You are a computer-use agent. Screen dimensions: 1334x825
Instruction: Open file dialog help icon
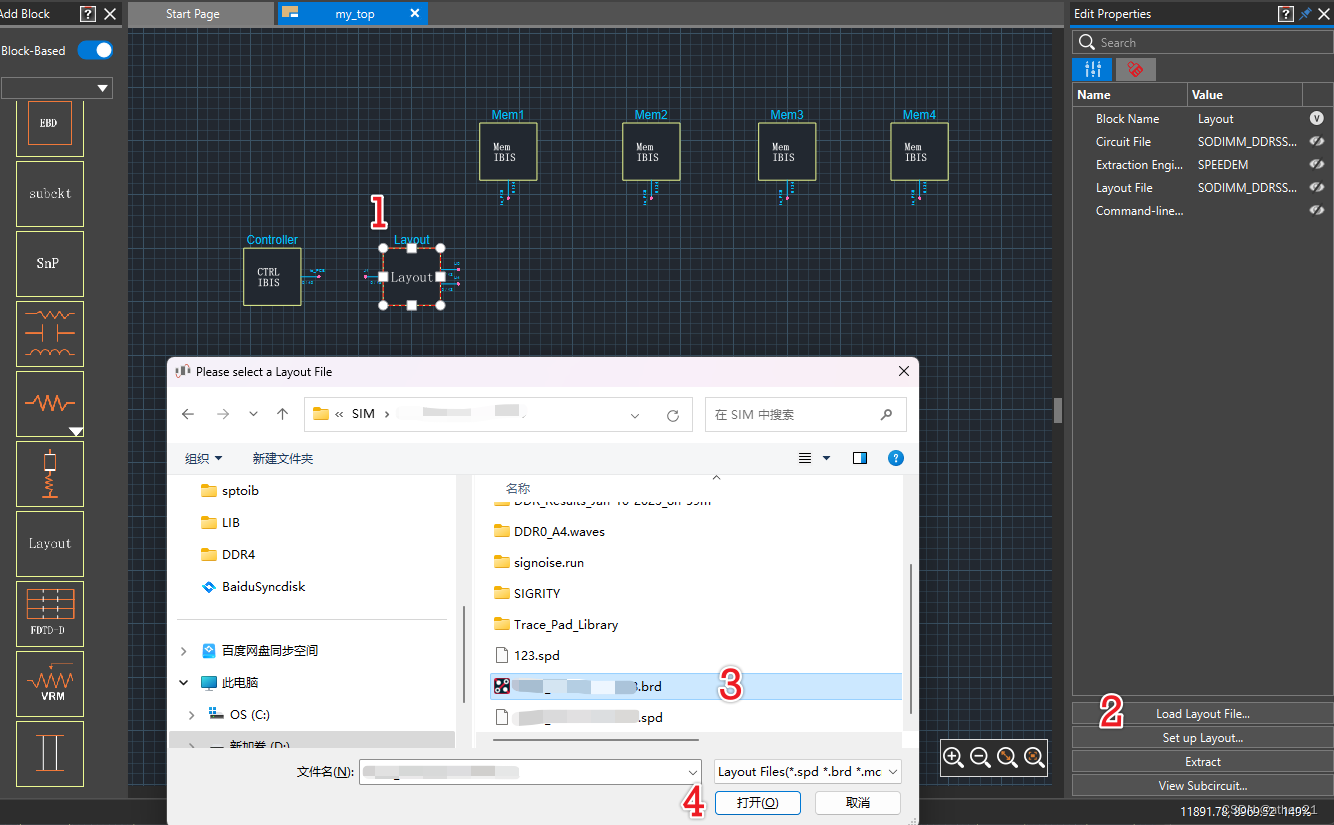pyautogui.click(x=896, y=458)
